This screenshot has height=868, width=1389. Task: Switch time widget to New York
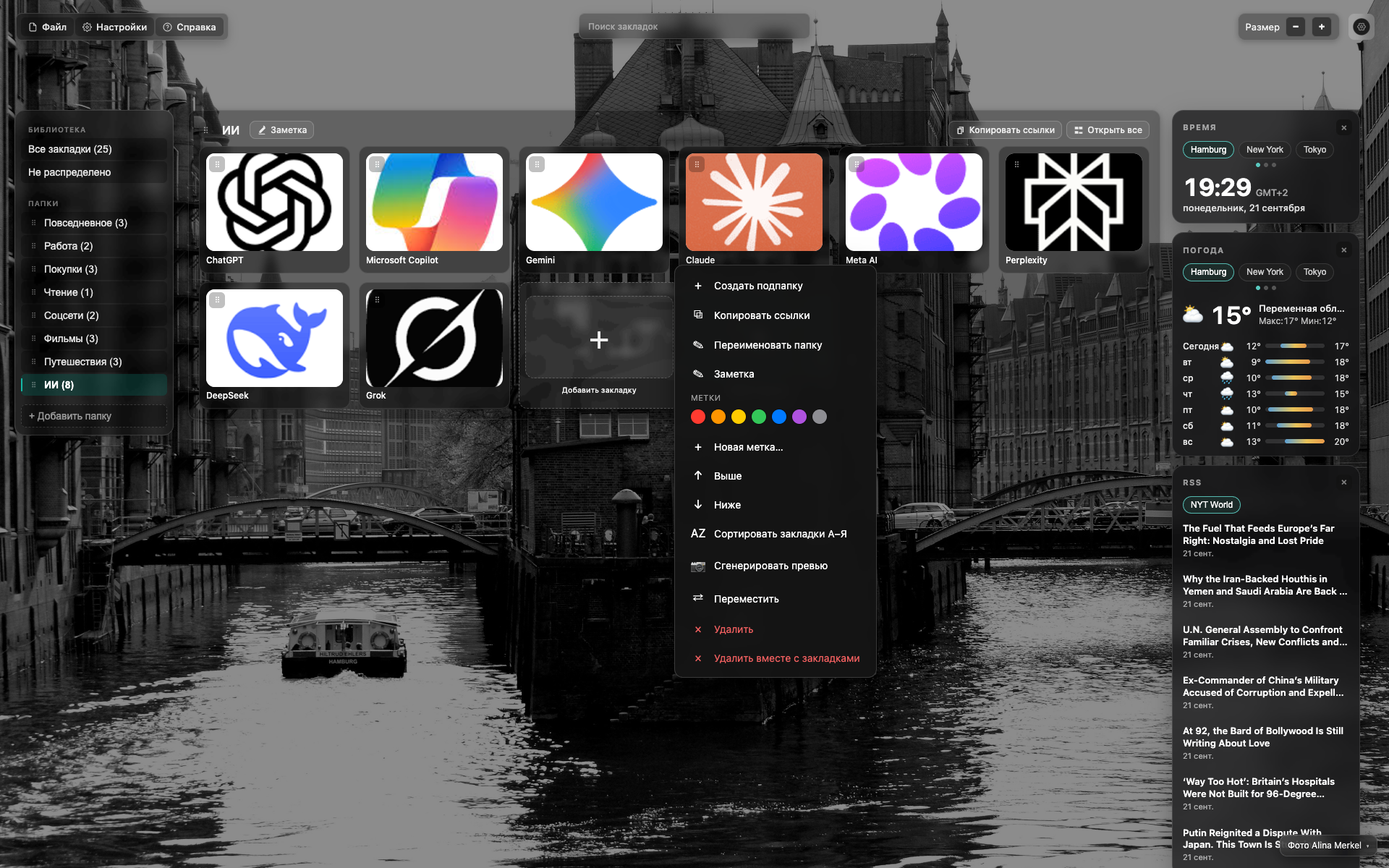pos(1265,150)
